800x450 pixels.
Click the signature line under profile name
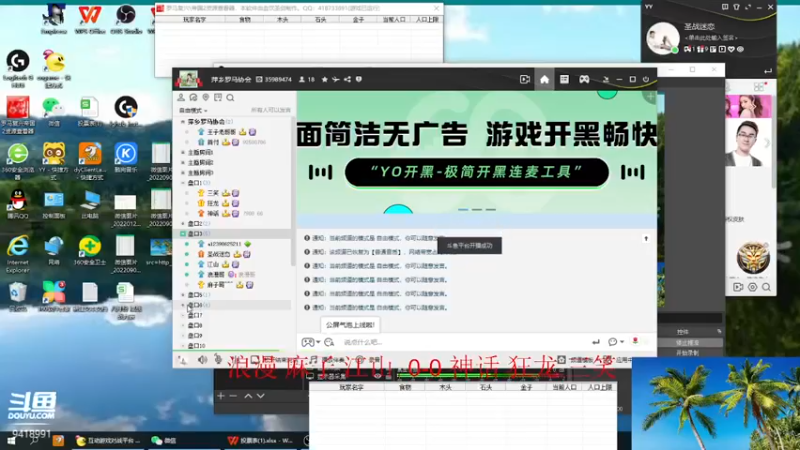click(x=711, y=38)
